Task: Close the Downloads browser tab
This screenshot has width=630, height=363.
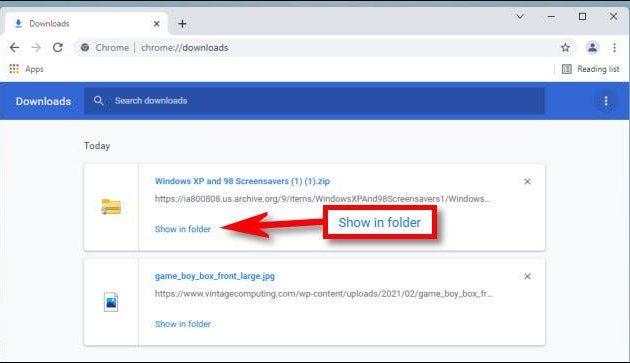Action: click(157, 24)
